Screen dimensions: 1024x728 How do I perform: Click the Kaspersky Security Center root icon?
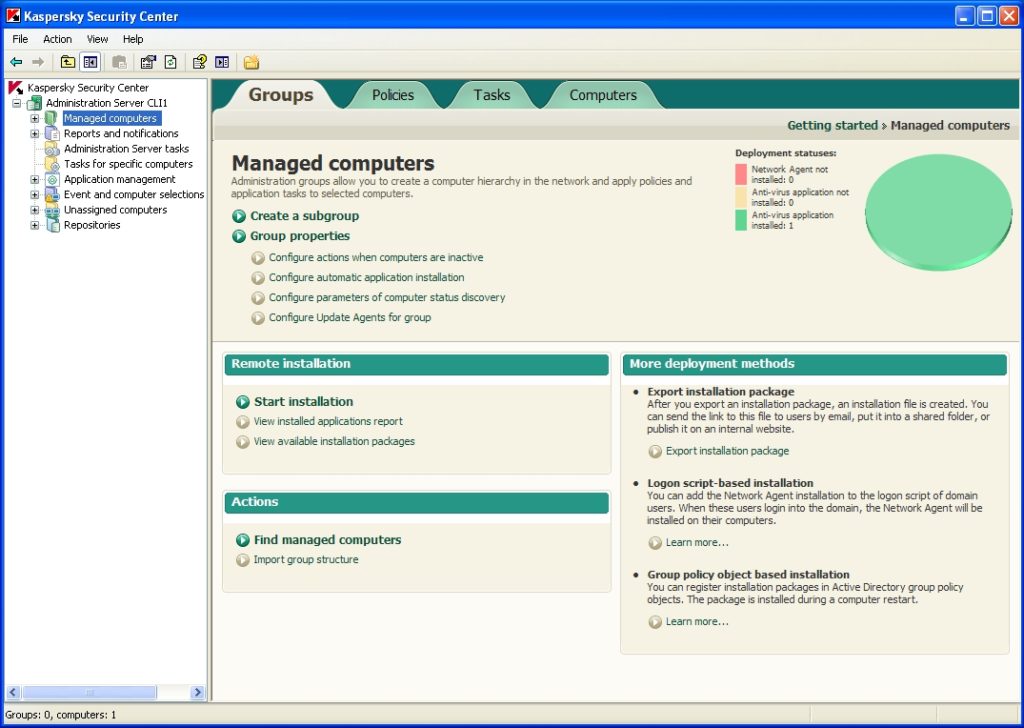click(x=16, y=87)
